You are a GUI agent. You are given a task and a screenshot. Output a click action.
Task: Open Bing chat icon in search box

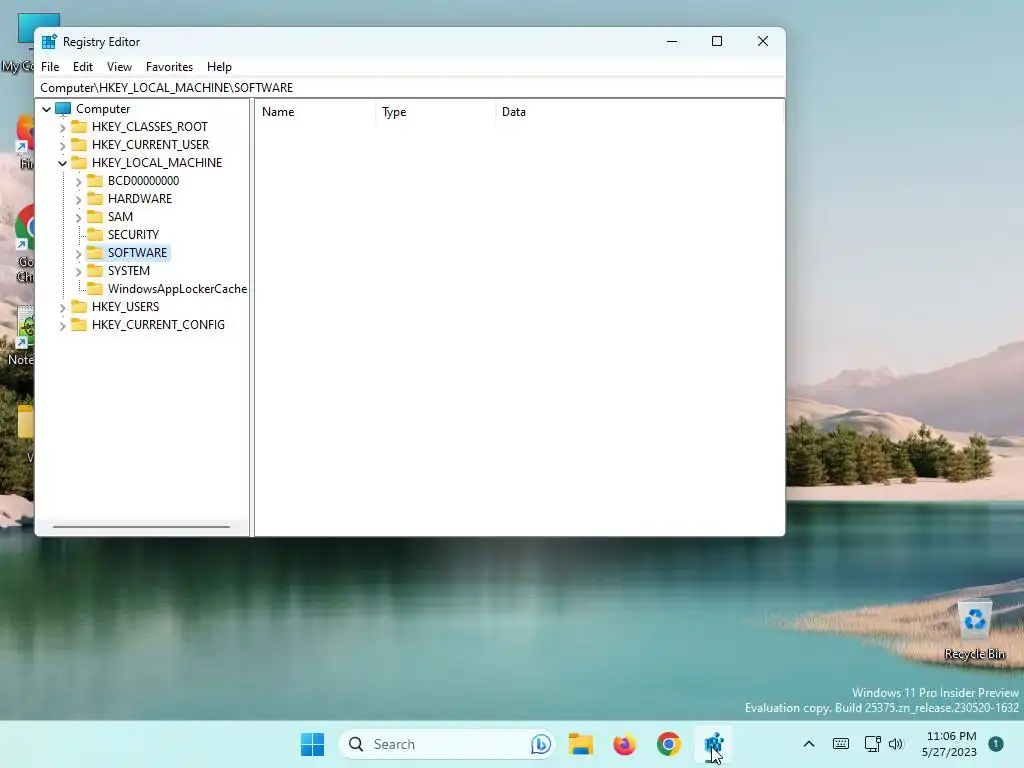tap(540, 744)
